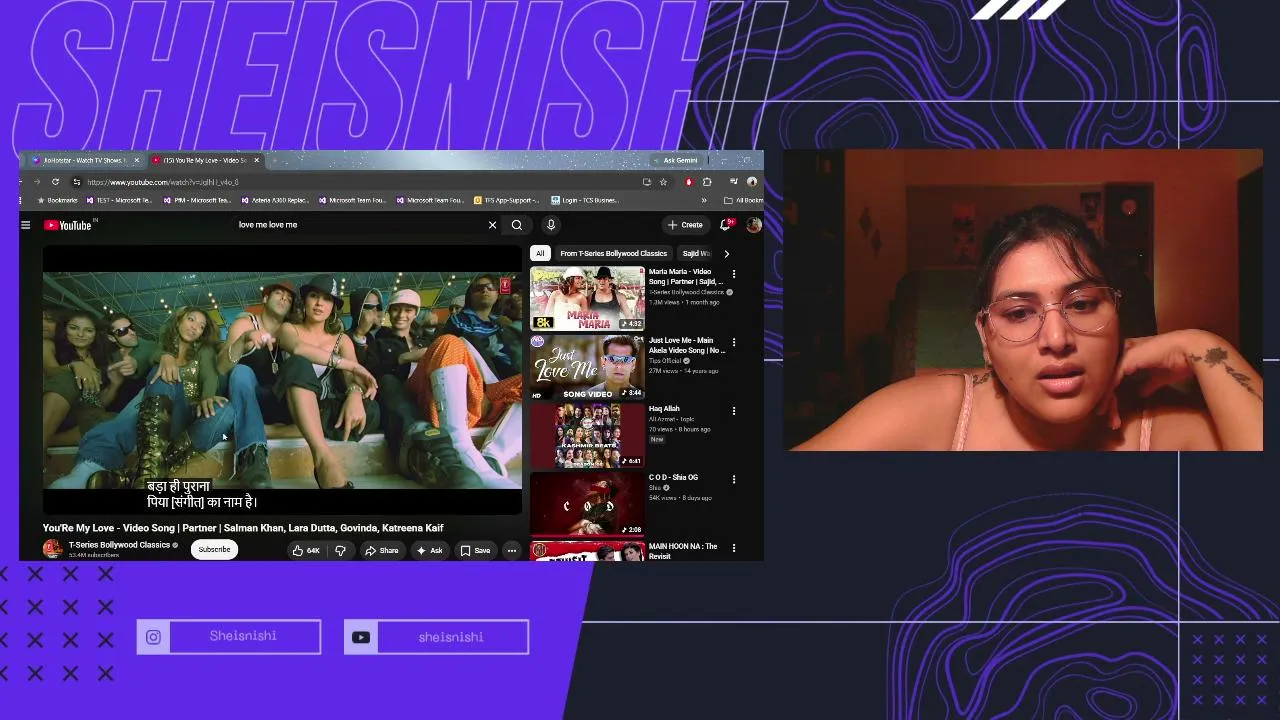This screenshot has height=720, width=1280.
Task: Open T-Series Bollywood Classics channel avatar
Action: pos(52,549)
